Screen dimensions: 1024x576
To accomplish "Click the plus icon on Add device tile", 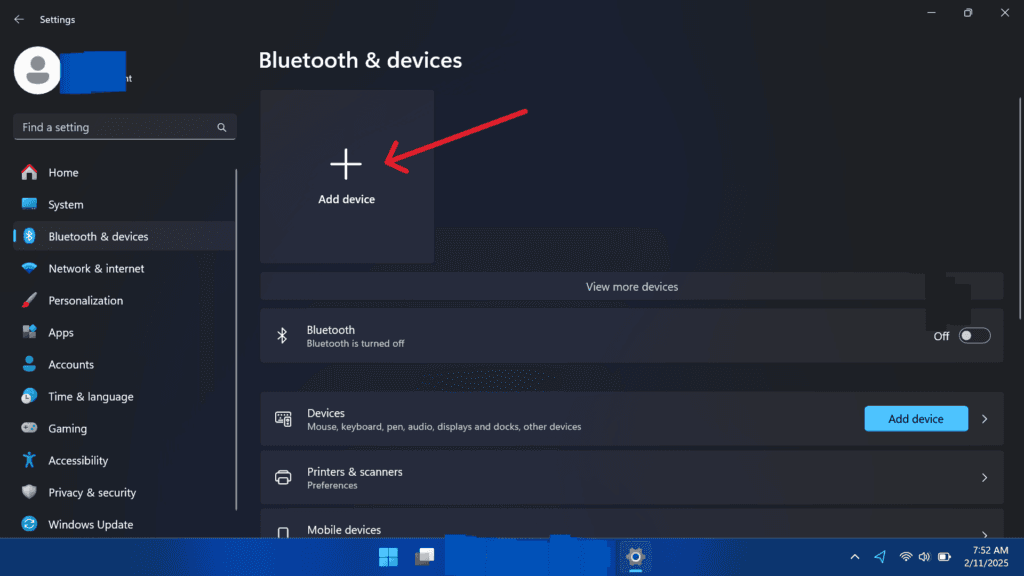I will click(346, 164).
